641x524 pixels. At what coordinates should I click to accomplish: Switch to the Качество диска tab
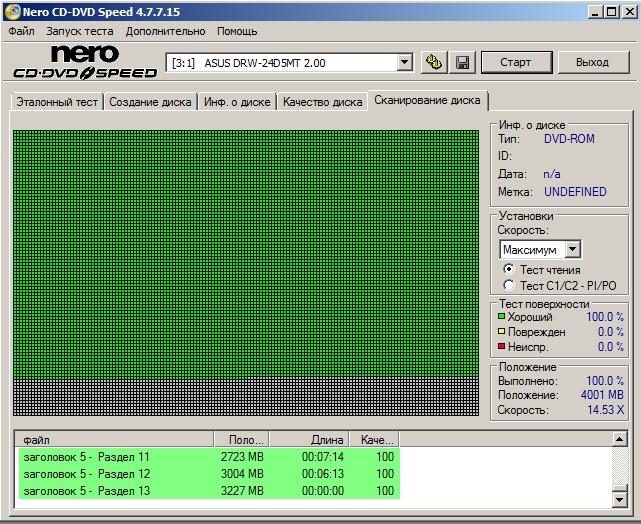coord(322,102)
